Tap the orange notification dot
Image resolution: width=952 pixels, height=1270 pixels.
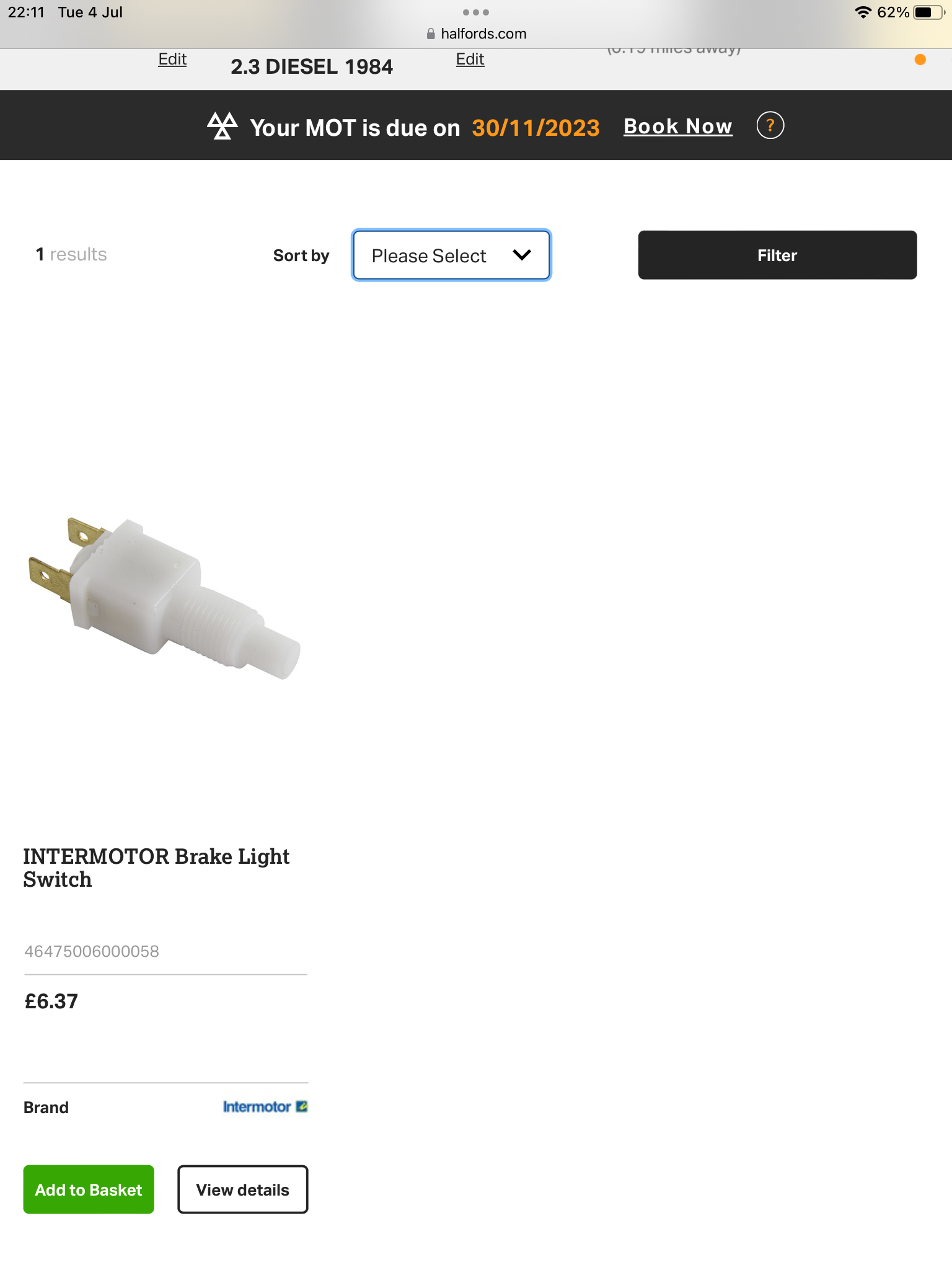click(920, 60)
